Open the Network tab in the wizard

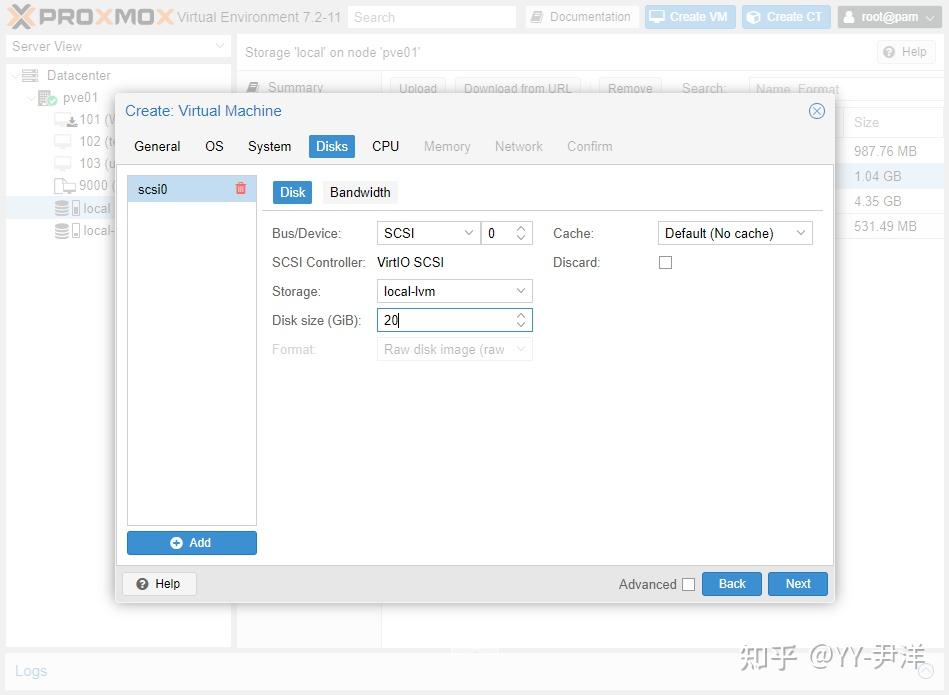click(x=518, y=146)
